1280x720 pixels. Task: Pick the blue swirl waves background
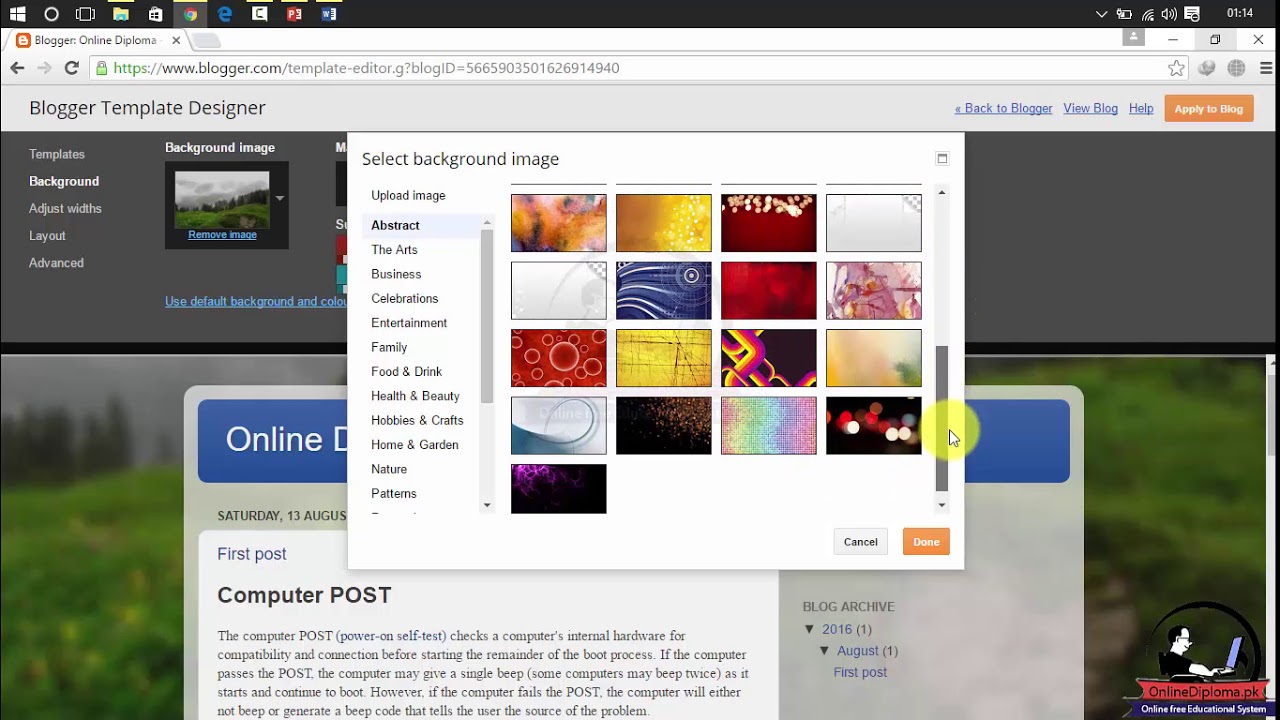664,290
